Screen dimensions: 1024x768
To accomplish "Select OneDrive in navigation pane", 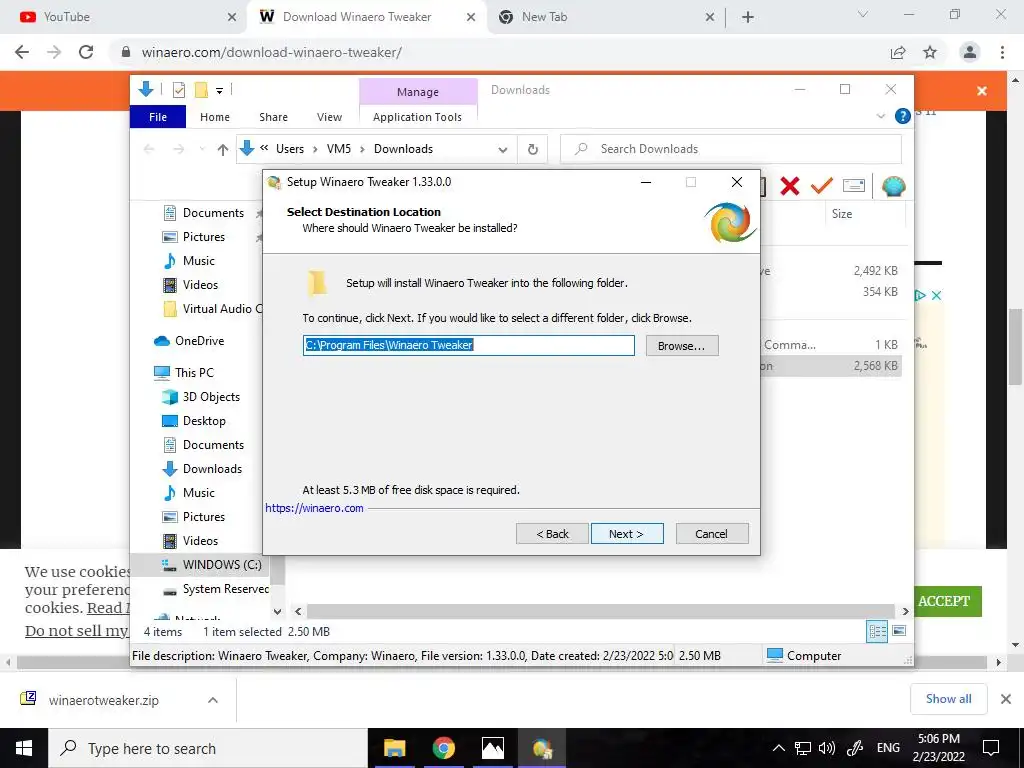I will [x=199, y=341].
